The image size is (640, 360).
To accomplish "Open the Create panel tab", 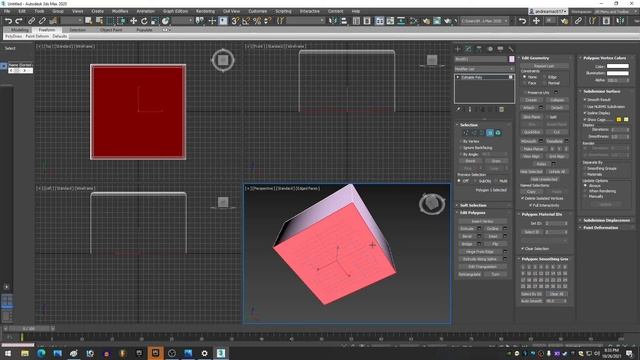I will coord(458,49).
